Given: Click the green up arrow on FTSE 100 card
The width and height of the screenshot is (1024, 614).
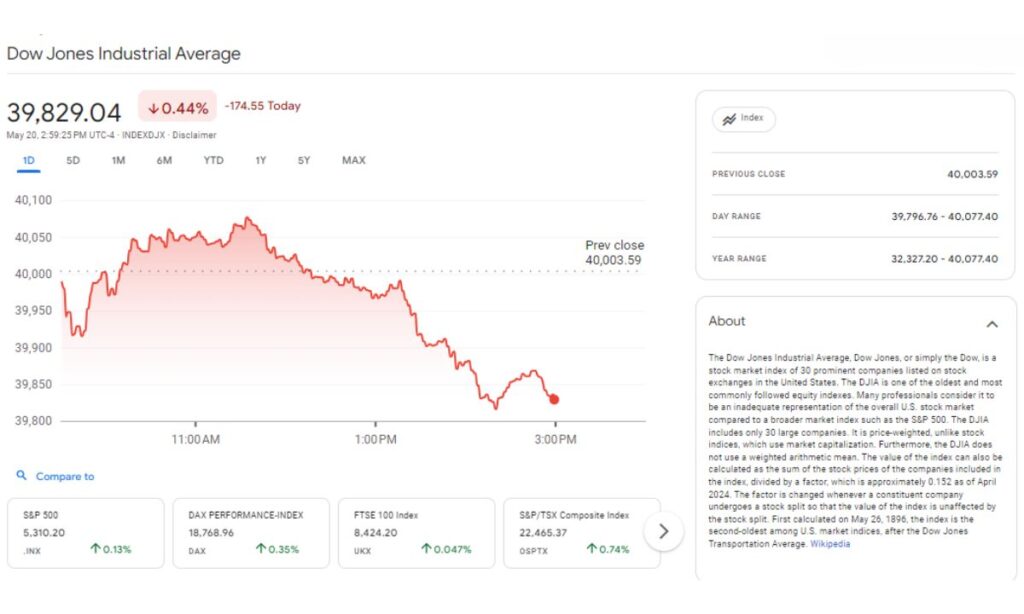Looking at the screenshot, I should point(425,548).
